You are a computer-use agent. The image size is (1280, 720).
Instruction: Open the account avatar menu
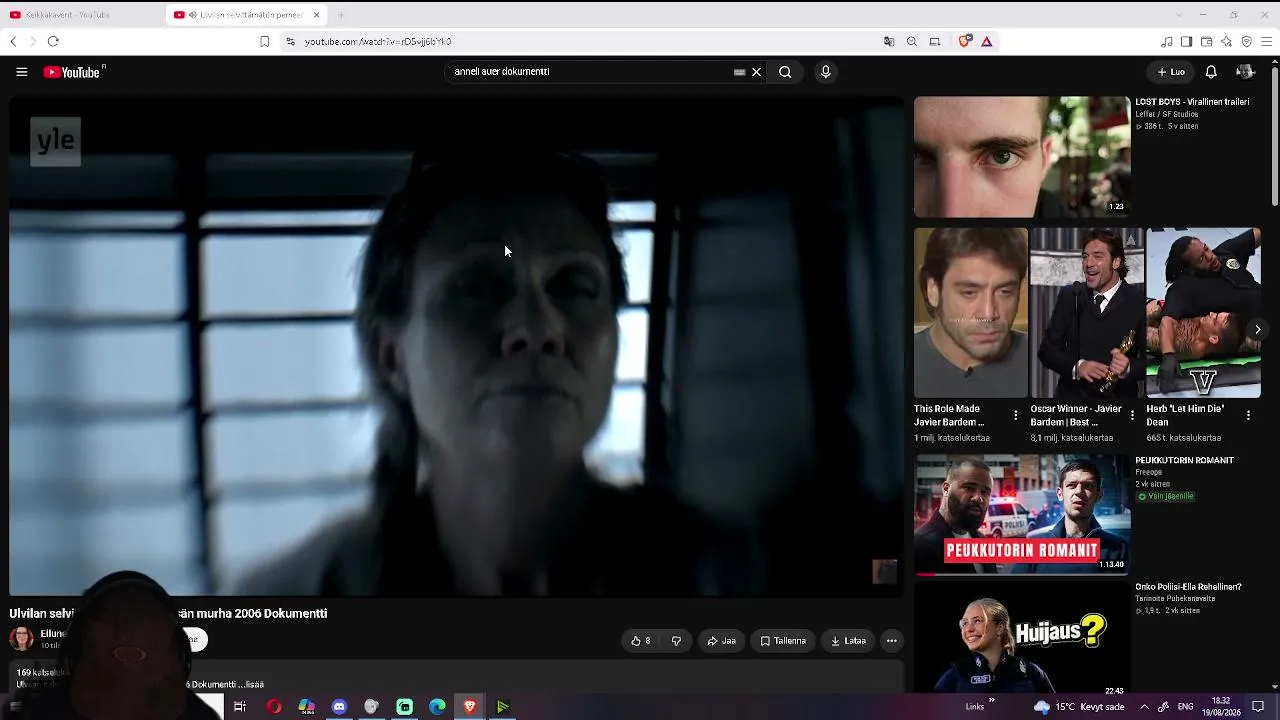coord(1245,72)
